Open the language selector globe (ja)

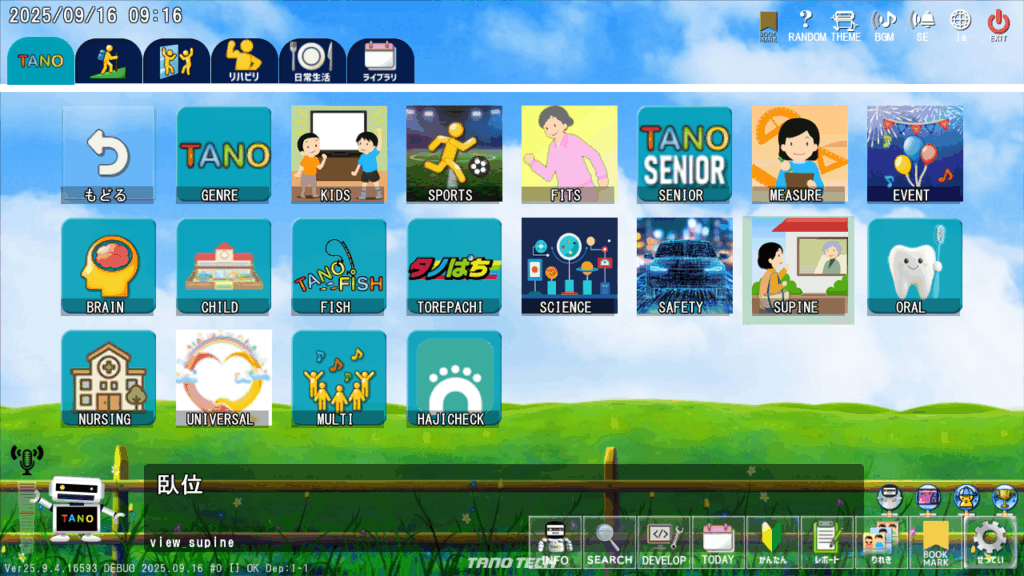click(x=960, y=24)
